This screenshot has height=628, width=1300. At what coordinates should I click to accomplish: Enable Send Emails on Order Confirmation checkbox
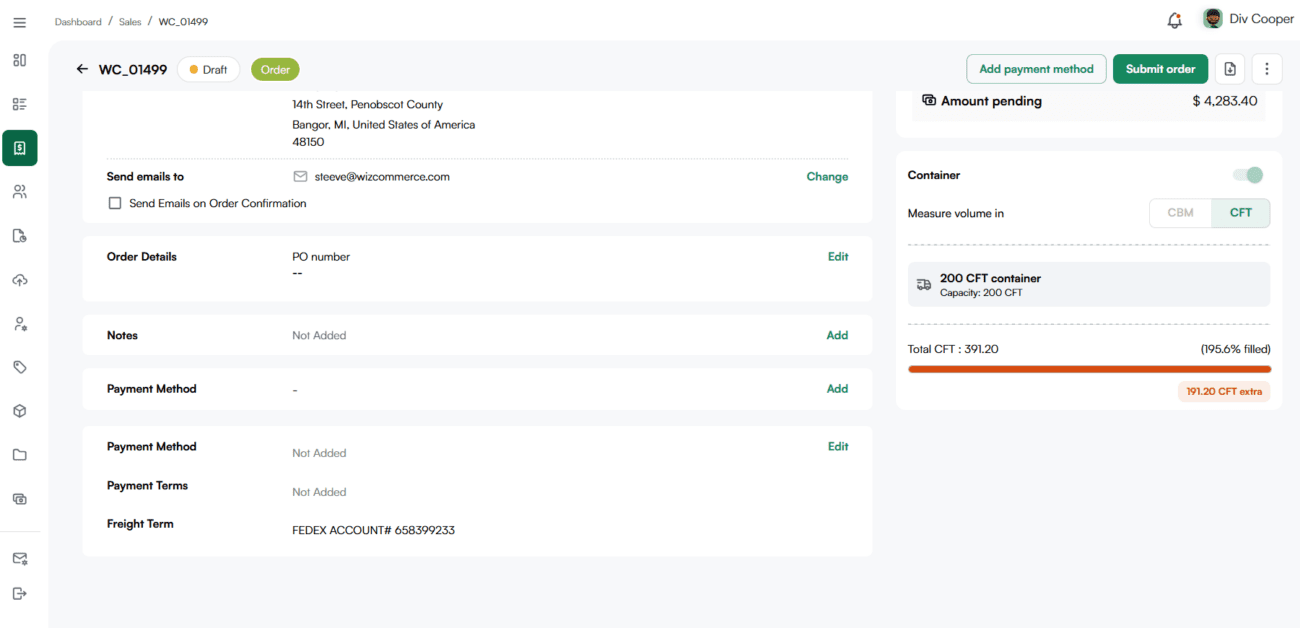coord(115,203)
